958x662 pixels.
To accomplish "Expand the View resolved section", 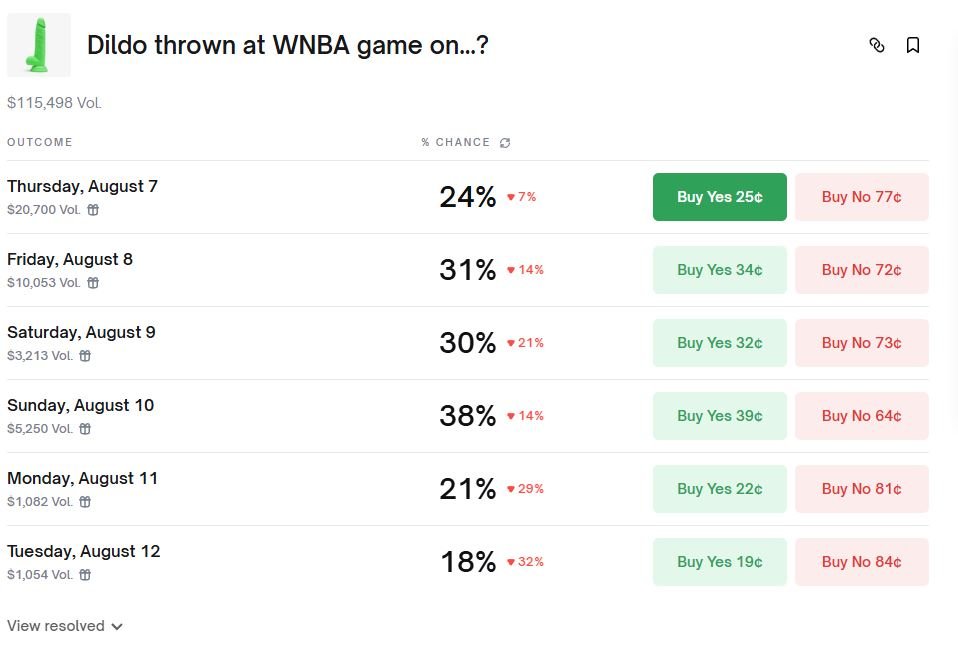I will click(65, 626).
